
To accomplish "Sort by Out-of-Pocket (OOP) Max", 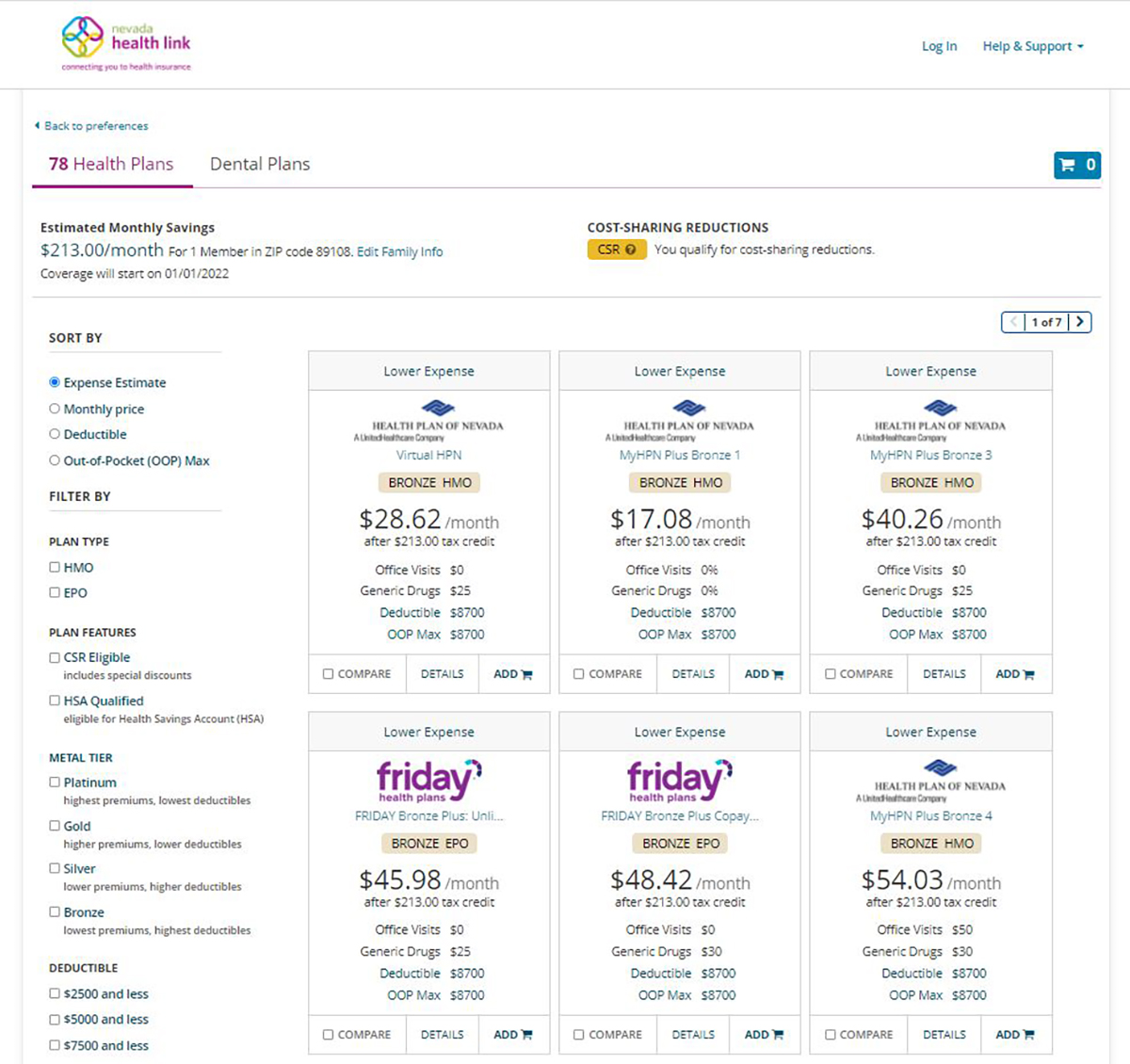I will point(55,460).
